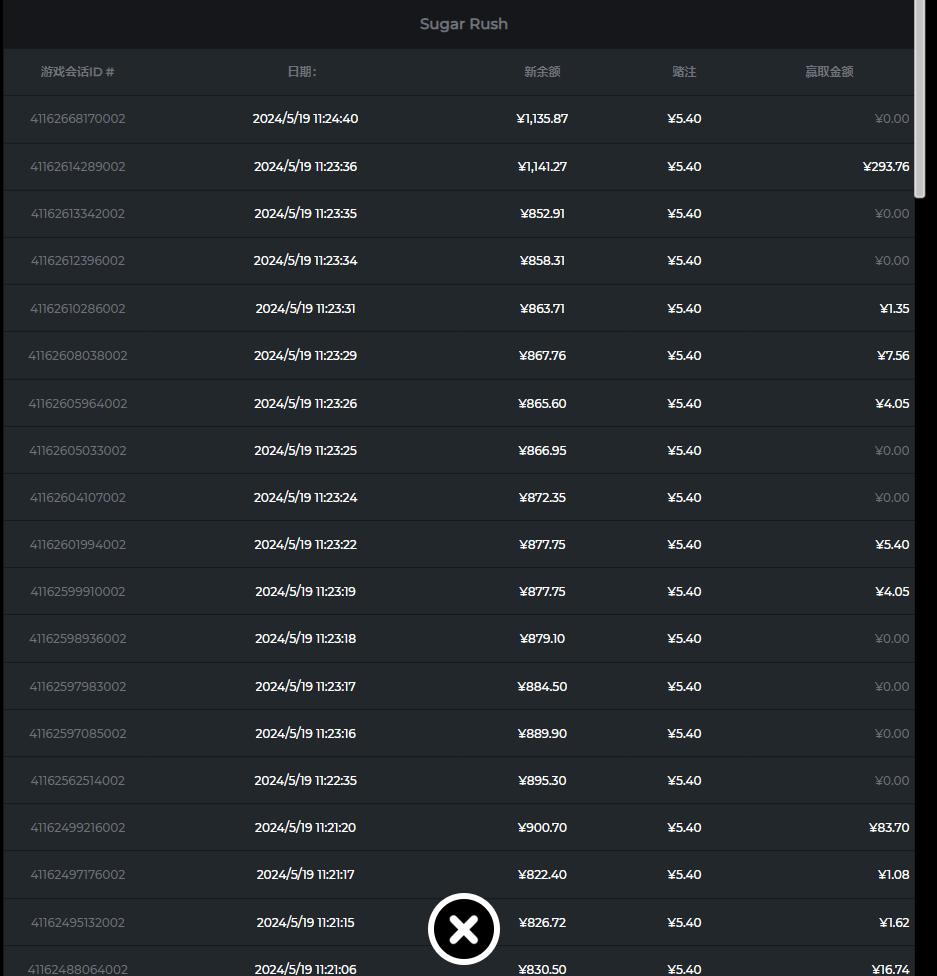Click the date 2024/5/19 11:24:40
Viewport: 937px width, 976px height.
(305, 118)
